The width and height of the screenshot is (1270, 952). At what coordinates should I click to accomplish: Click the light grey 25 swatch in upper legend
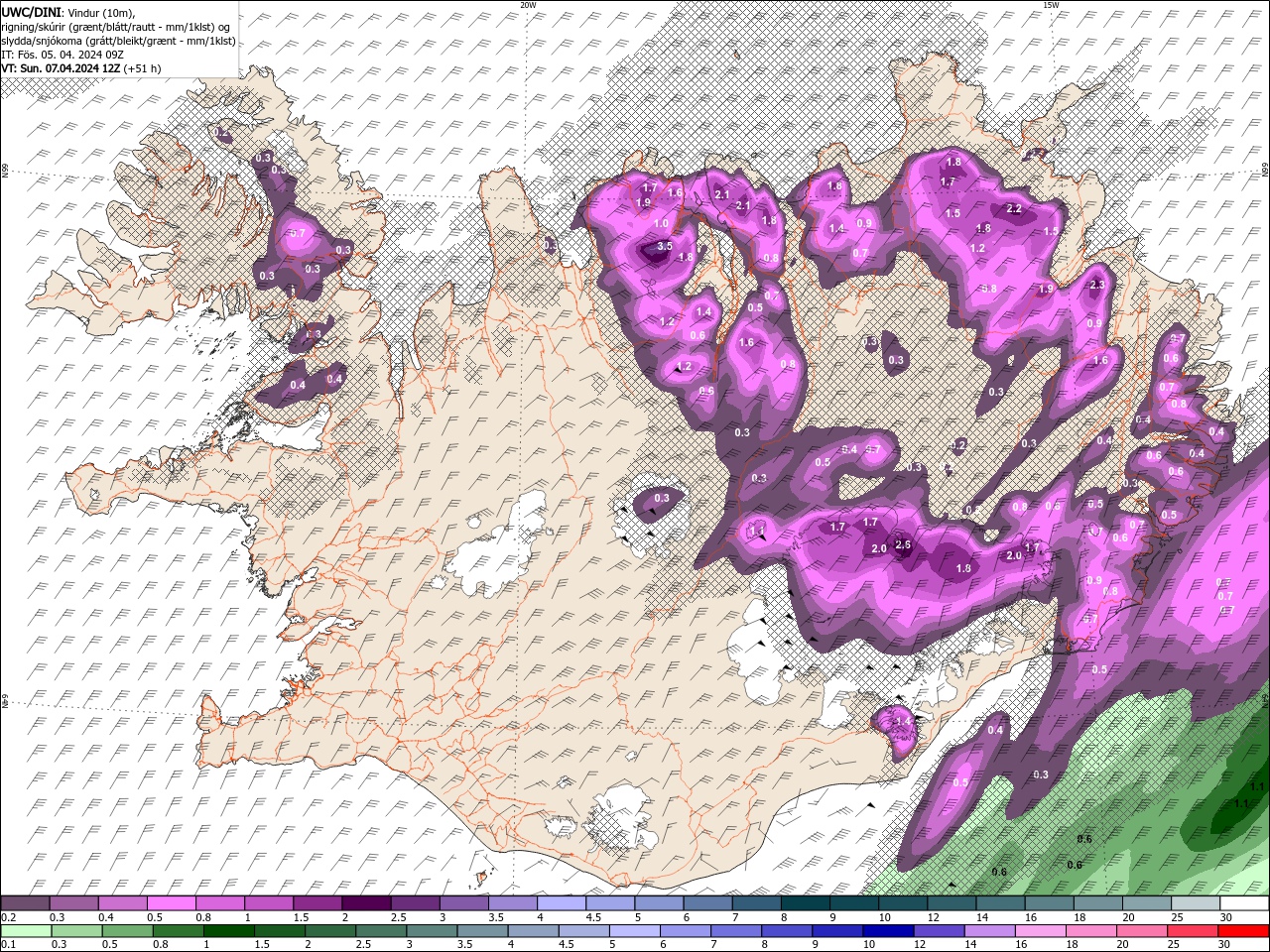coord(1196,903)
